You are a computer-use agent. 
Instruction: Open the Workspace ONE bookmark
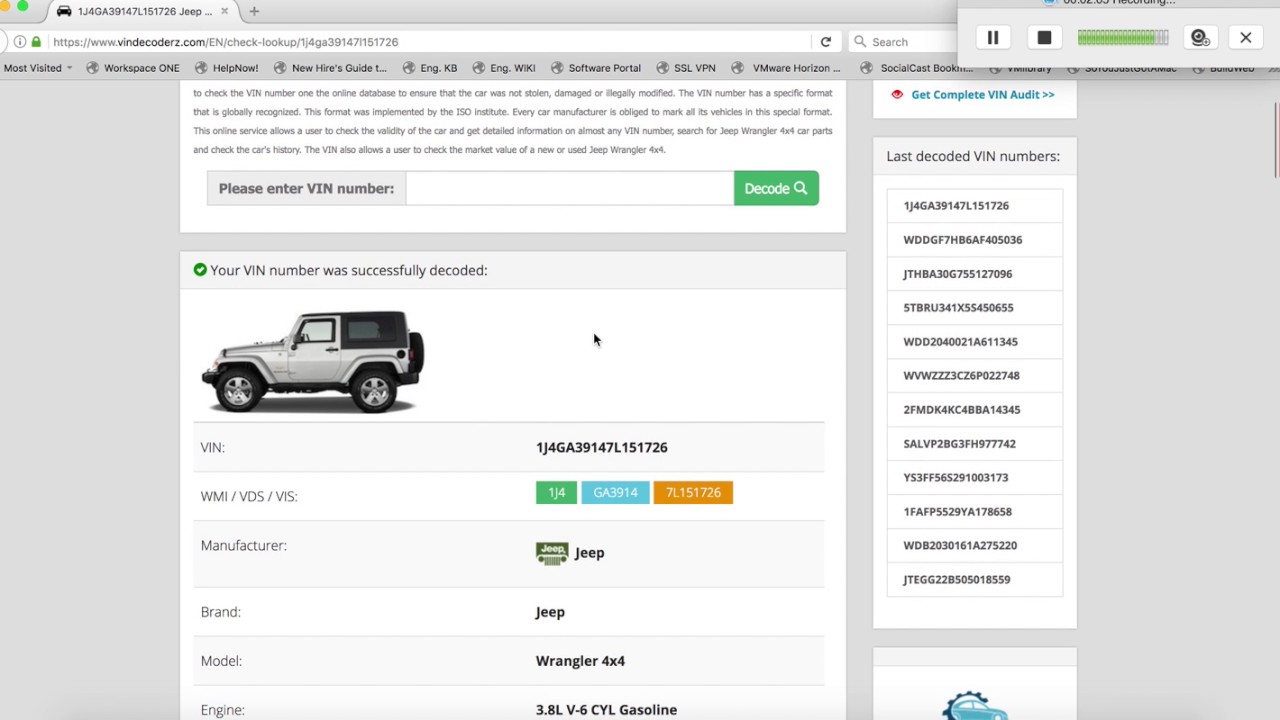pyautogui.click(x=133, y=68)
